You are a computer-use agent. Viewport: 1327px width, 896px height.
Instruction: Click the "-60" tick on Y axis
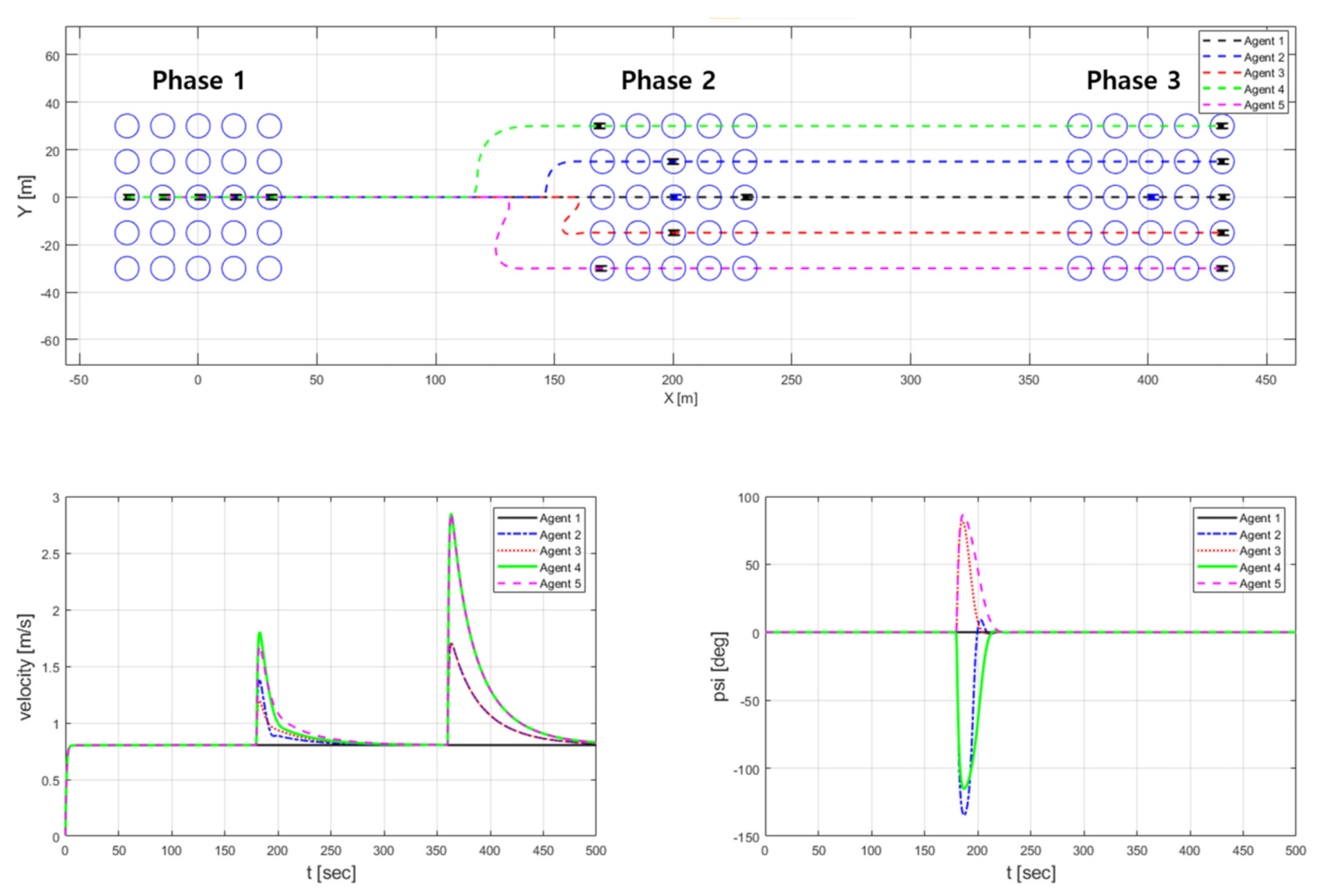50,341
